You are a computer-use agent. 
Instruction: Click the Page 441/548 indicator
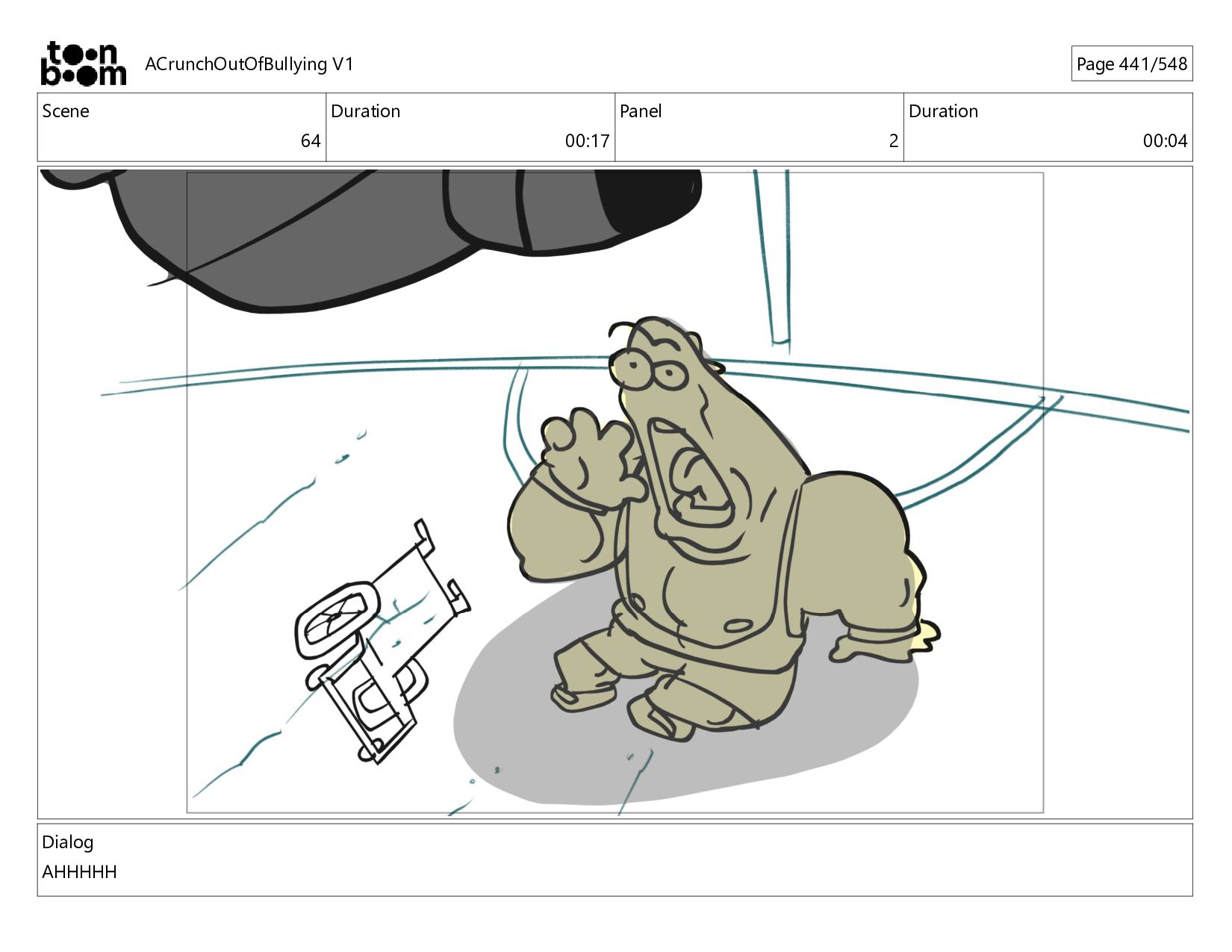[1131, 64]
